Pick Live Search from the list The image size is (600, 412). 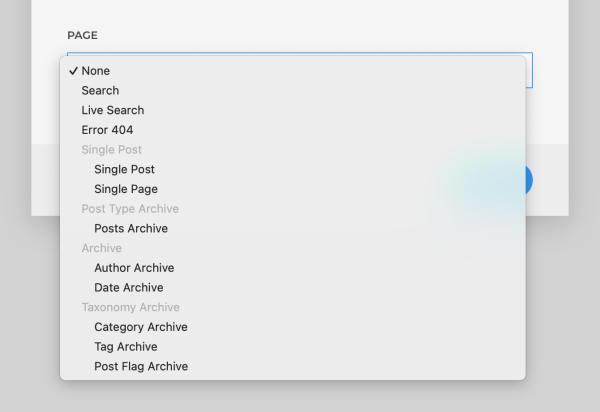(x=112, y=110)
